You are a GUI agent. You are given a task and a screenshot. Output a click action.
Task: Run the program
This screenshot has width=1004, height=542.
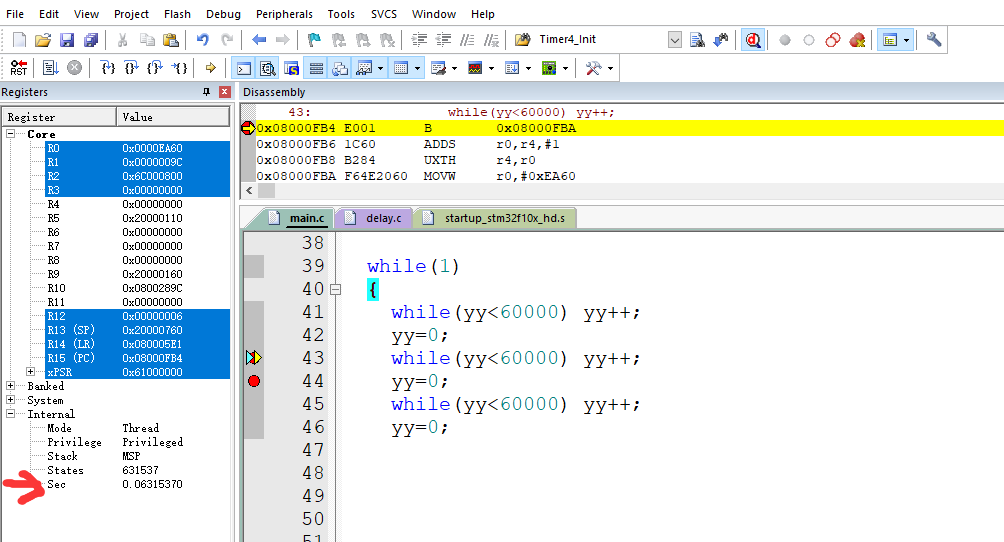pyautogui.click(x=50, y=67)
